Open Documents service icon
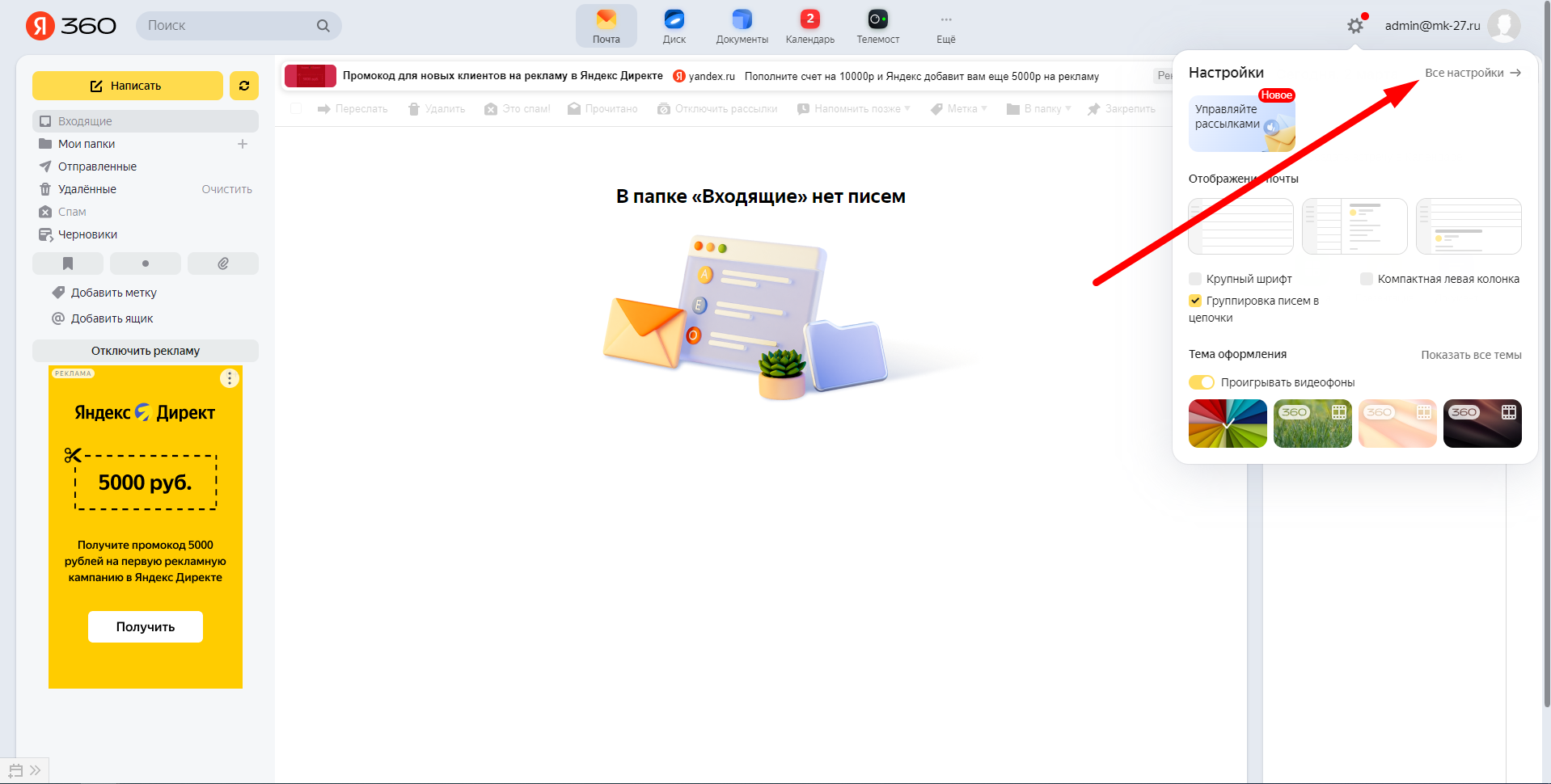 point(742,26)
